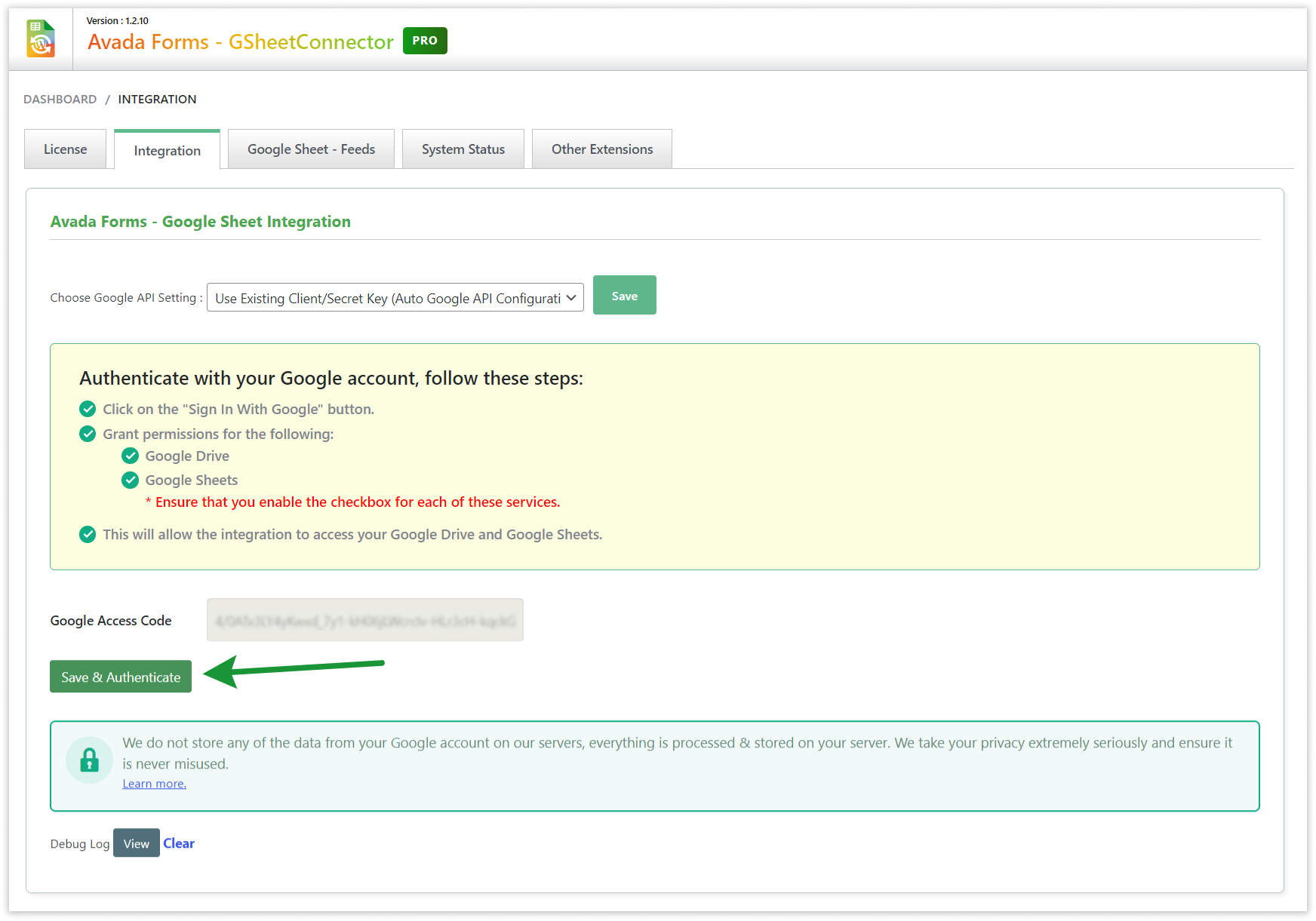Click the GSheetConnector plugin logo icon

tap(41, 38)
